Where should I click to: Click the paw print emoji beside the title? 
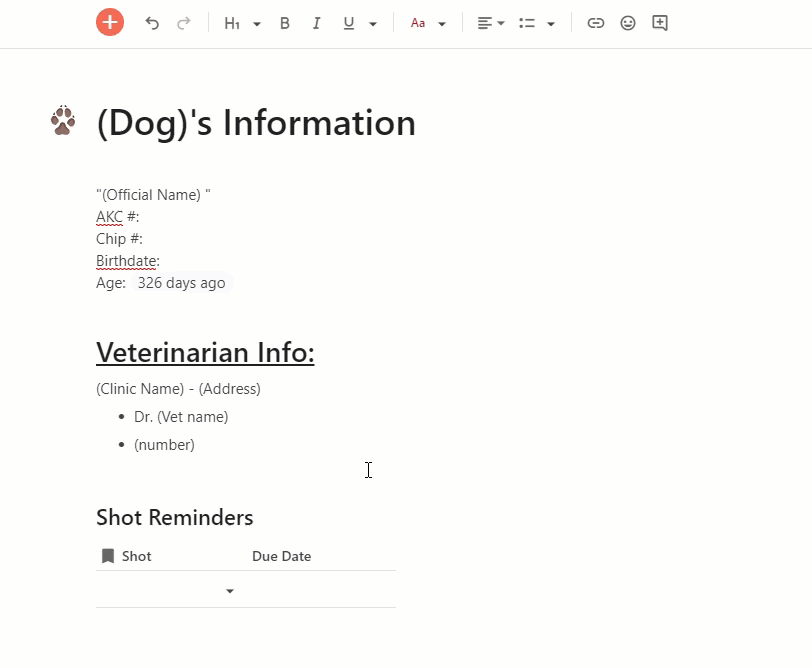coord(62,118)
